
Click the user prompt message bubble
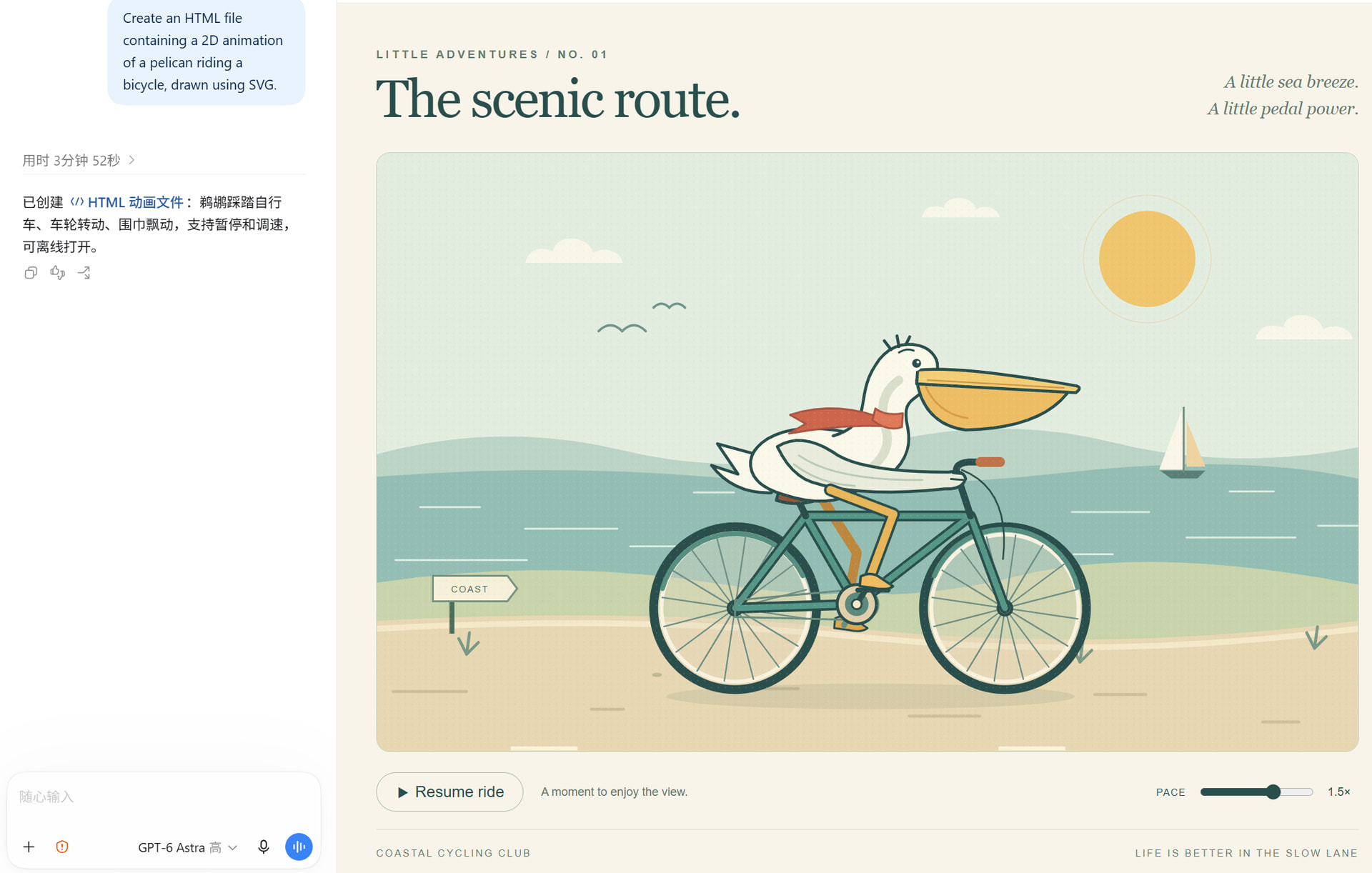point(207,51)
